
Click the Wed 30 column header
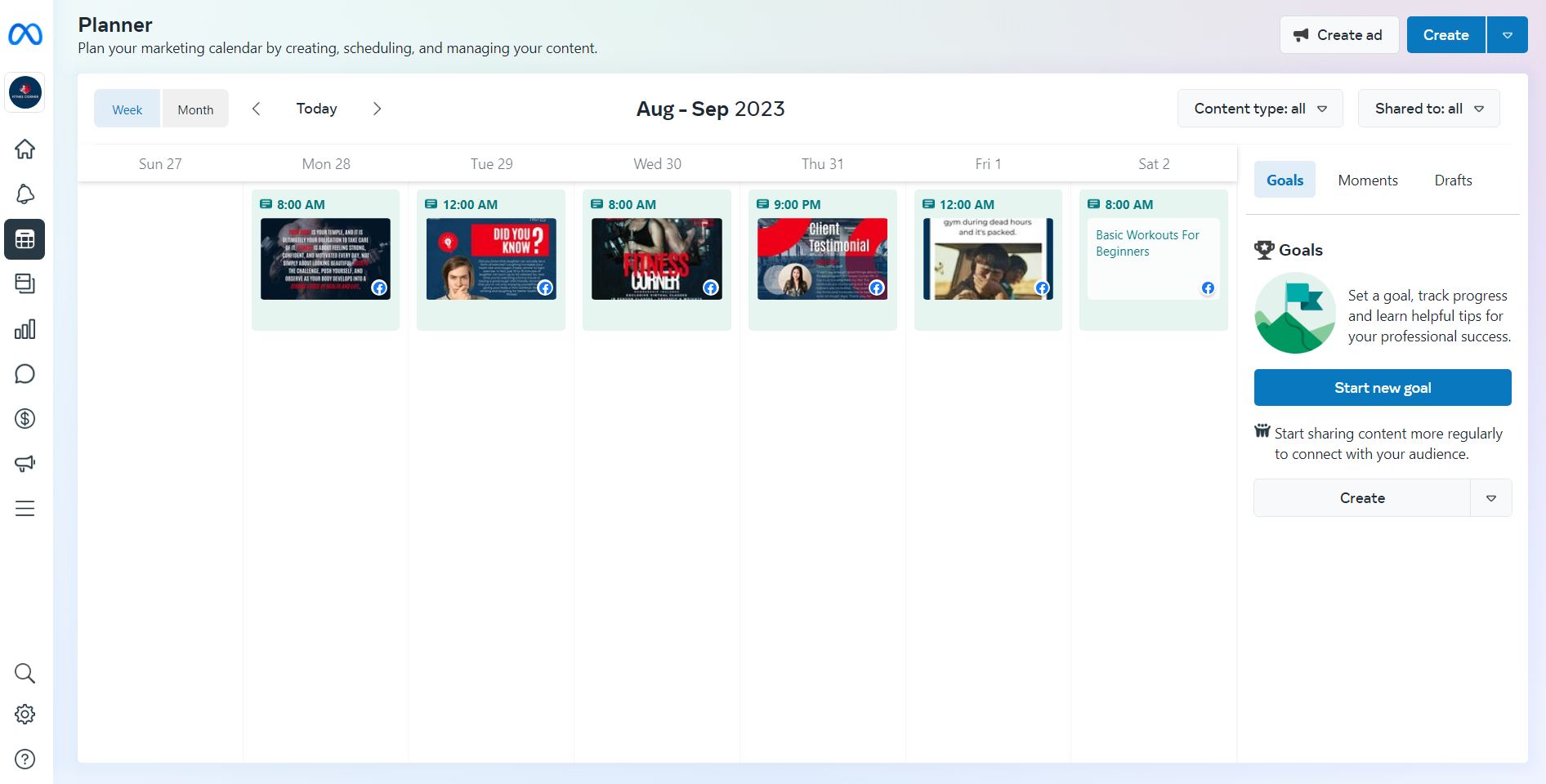[x=658, y=163]
